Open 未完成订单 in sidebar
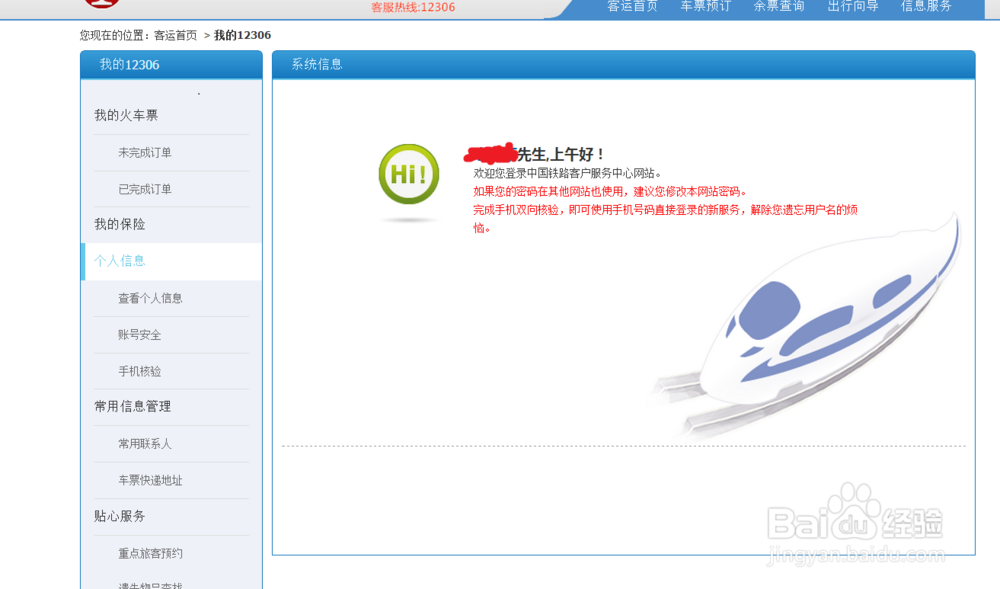 click(145, 153)
